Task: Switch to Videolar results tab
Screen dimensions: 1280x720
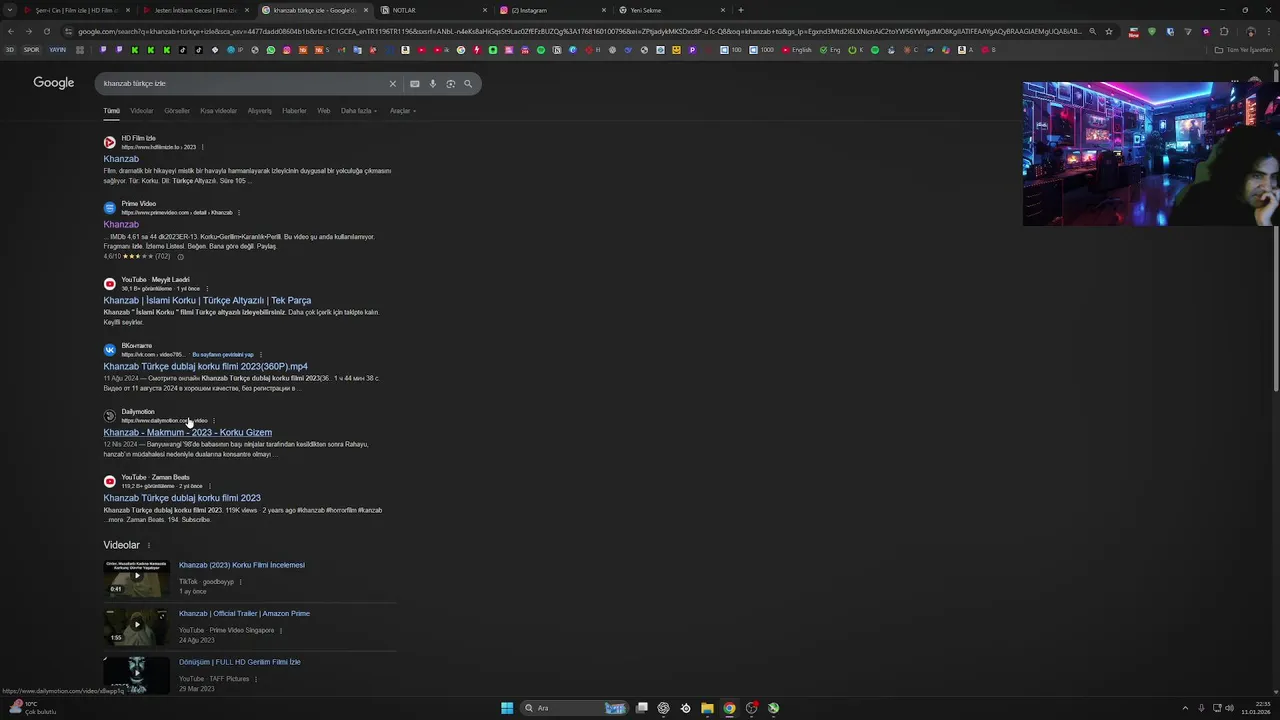Action: pyautogui.click(x=142, y=111)
